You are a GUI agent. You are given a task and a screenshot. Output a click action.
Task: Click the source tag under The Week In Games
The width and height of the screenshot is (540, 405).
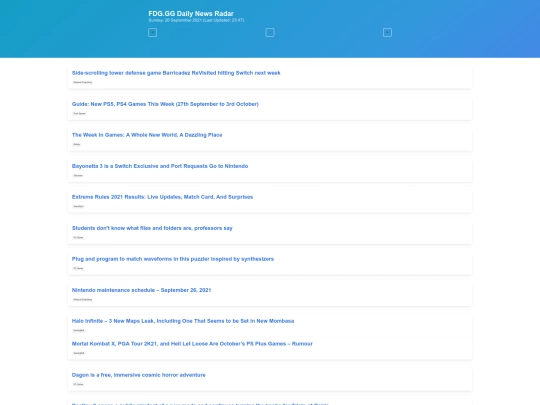click(x=77, y=144)
